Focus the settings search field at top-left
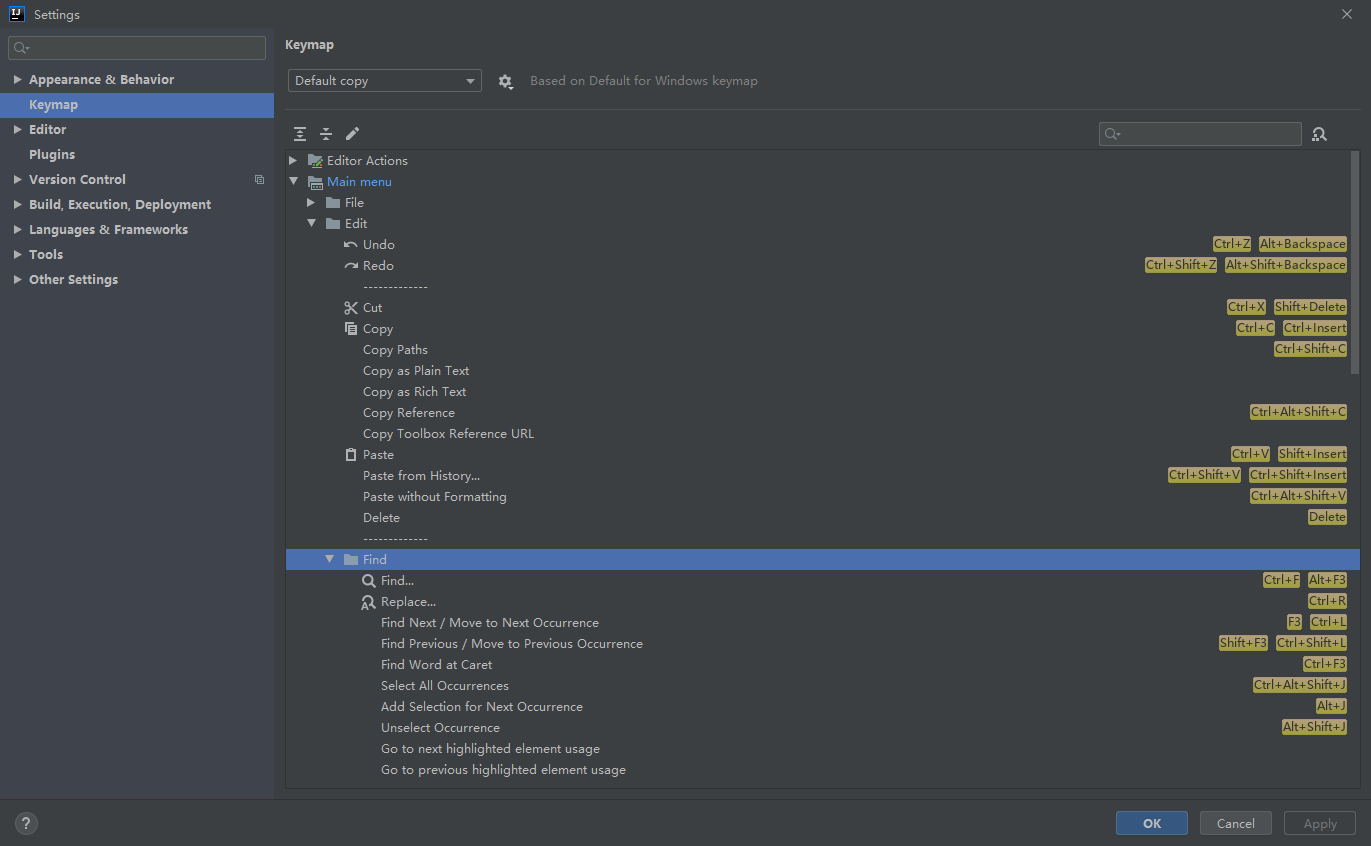Viewport: 1371px width, 846px height. click(x=137, y=48)
